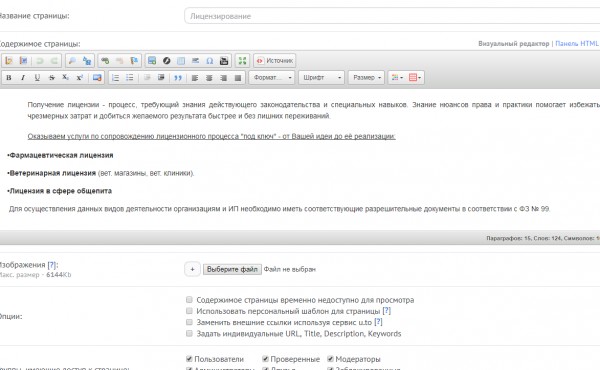Open the 'Формат' dropdown
This screenshot has width=600, height=370.
point(272,78)
